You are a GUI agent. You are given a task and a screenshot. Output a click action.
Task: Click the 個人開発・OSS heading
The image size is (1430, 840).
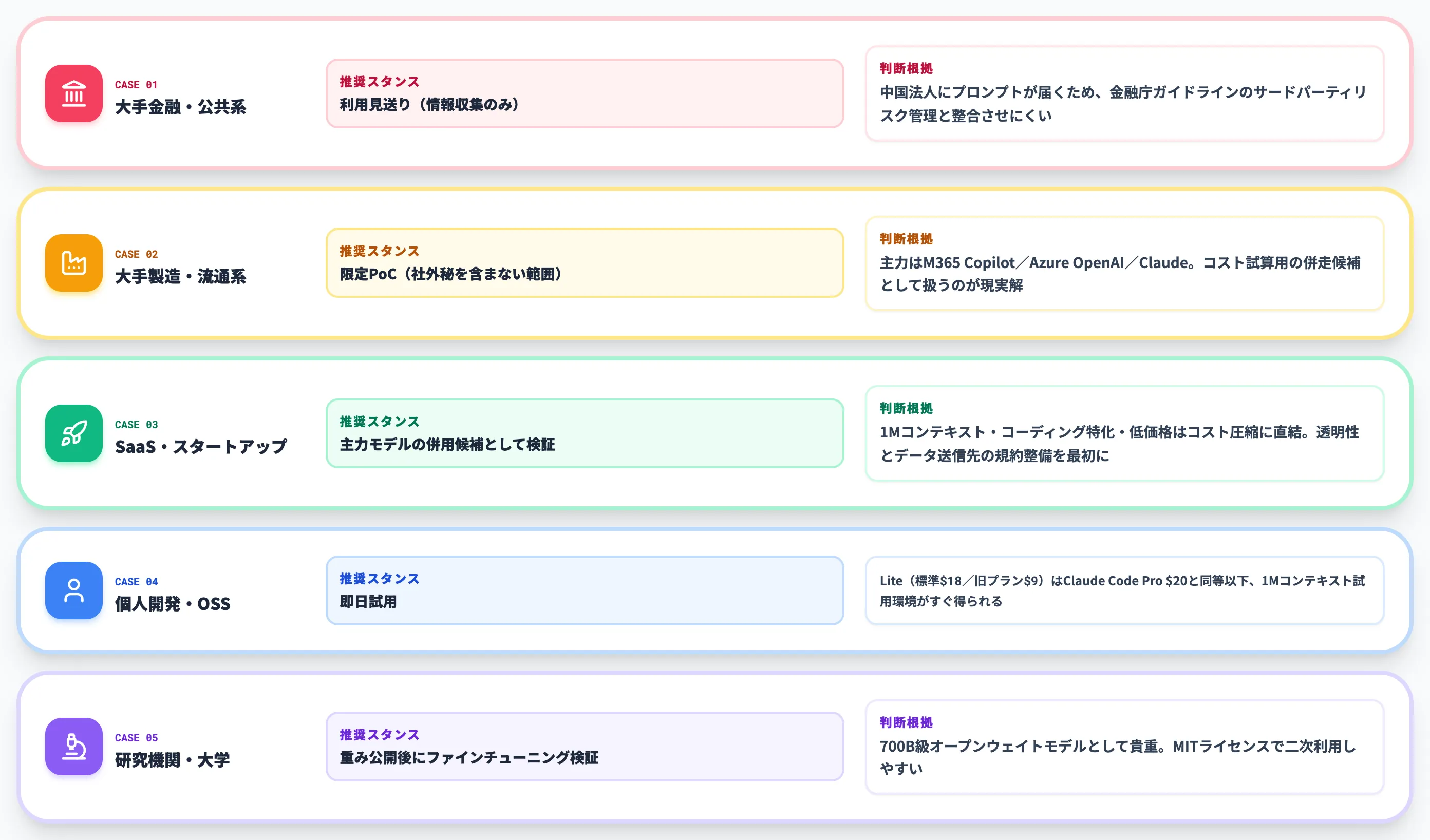pyautogui.click(x=173, y=603)
